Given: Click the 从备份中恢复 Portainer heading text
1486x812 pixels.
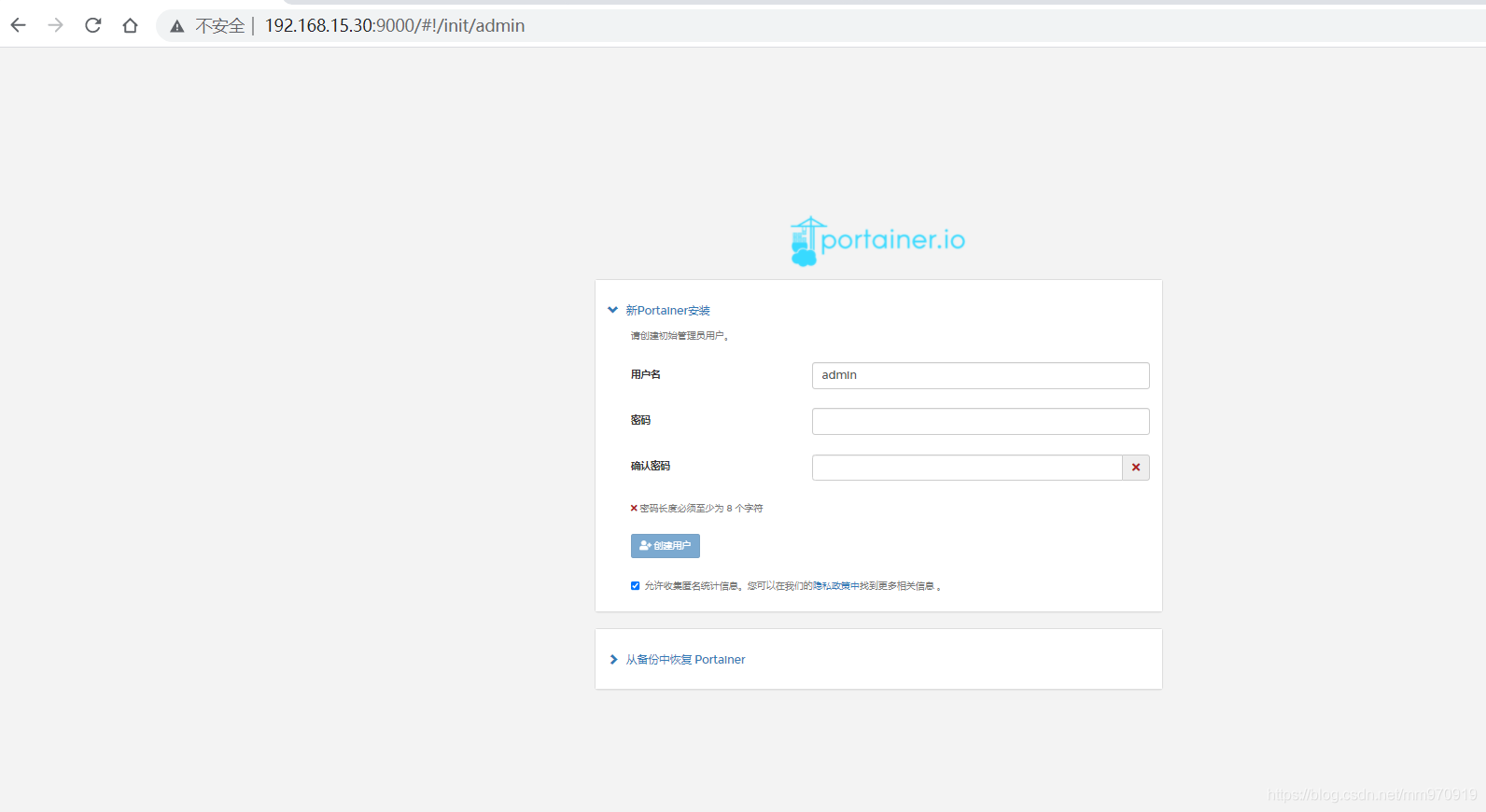Looking at the screenshot, I should [x=685, y=660].
